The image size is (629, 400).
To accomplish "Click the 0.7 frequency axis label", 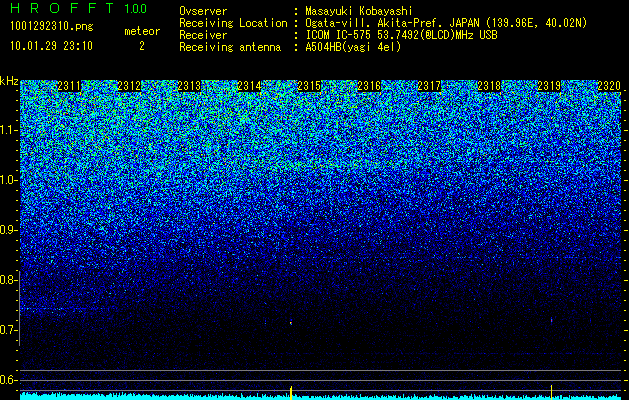I will (7, 330).
